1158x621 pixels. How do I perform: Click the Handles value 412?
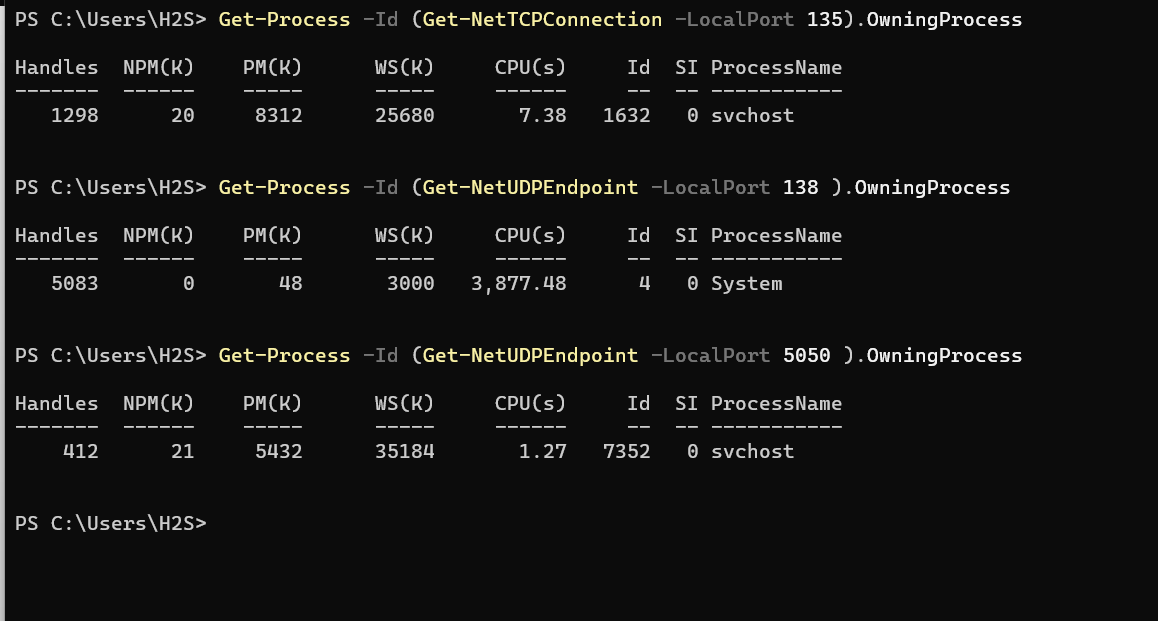tap(80, 452)
